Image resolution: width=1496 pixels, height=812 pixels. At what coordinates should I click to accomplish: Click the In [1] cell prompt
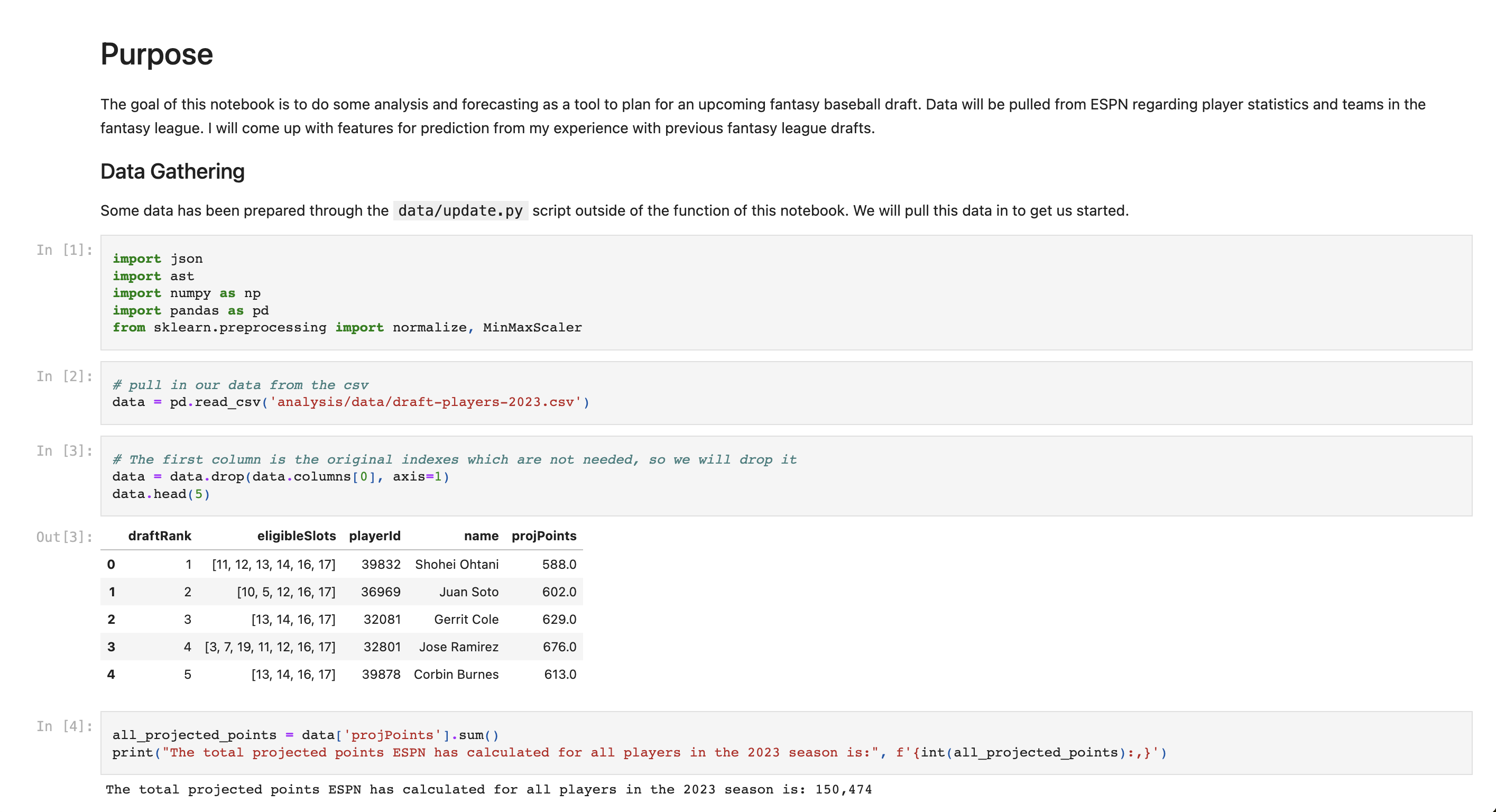[64, 250]
